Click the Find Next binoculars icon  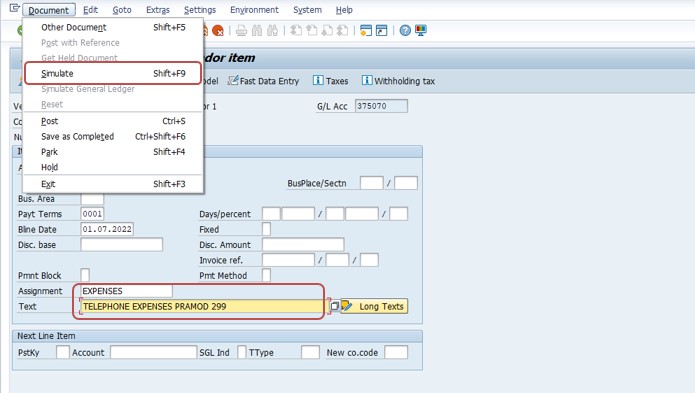[x=273, y=31]
